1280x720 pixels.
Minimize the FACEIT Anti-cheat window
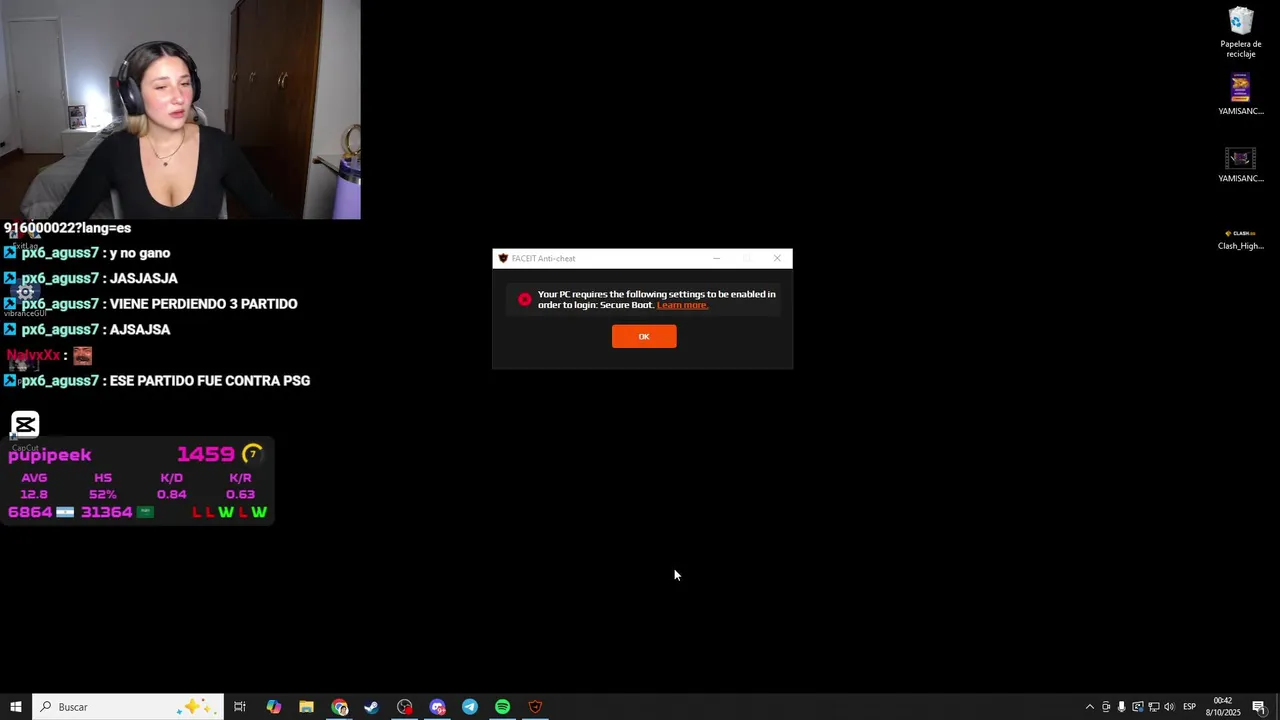[x=716, y=258]
